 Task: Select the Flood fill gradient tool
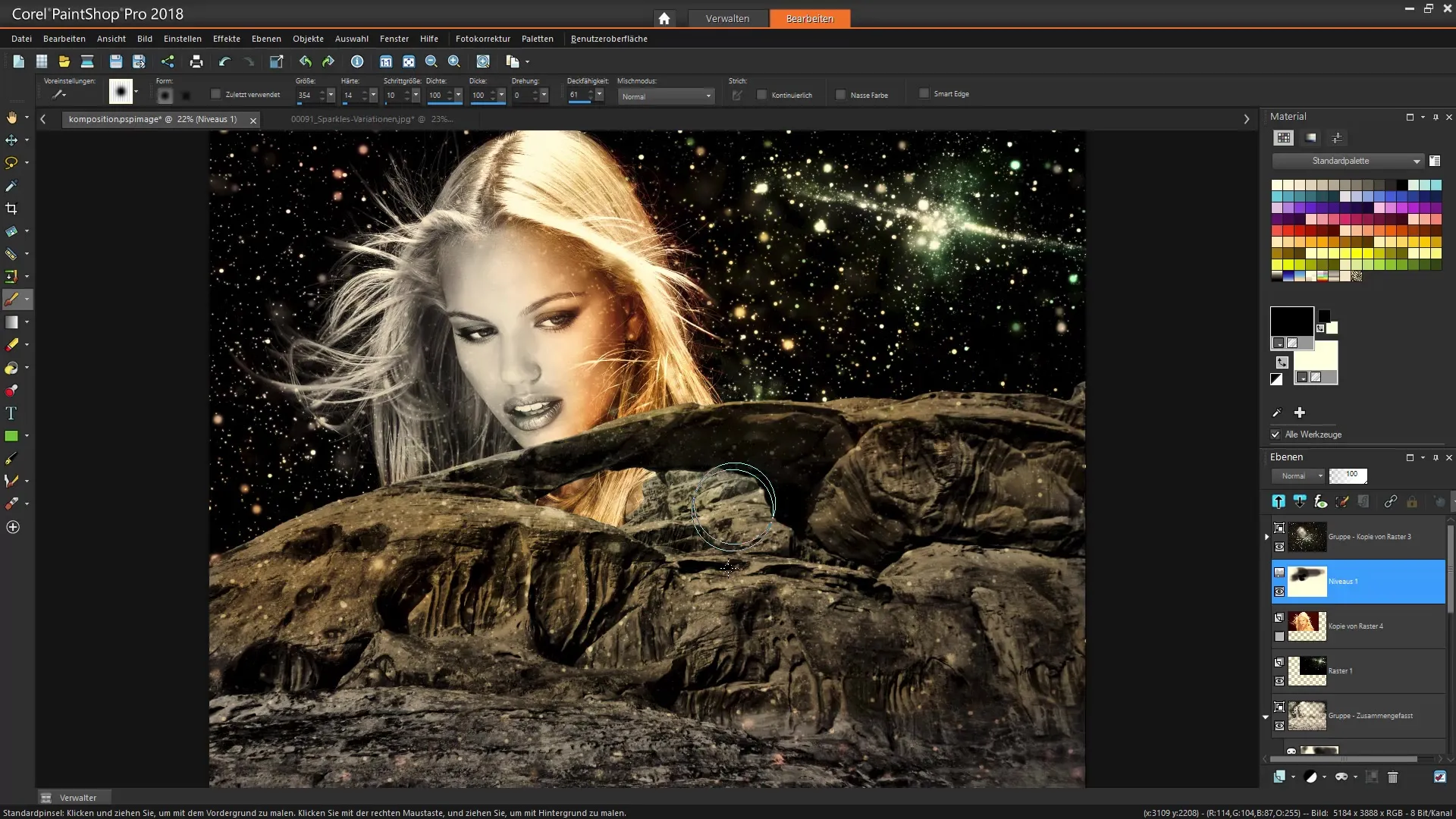click(11, 322)
